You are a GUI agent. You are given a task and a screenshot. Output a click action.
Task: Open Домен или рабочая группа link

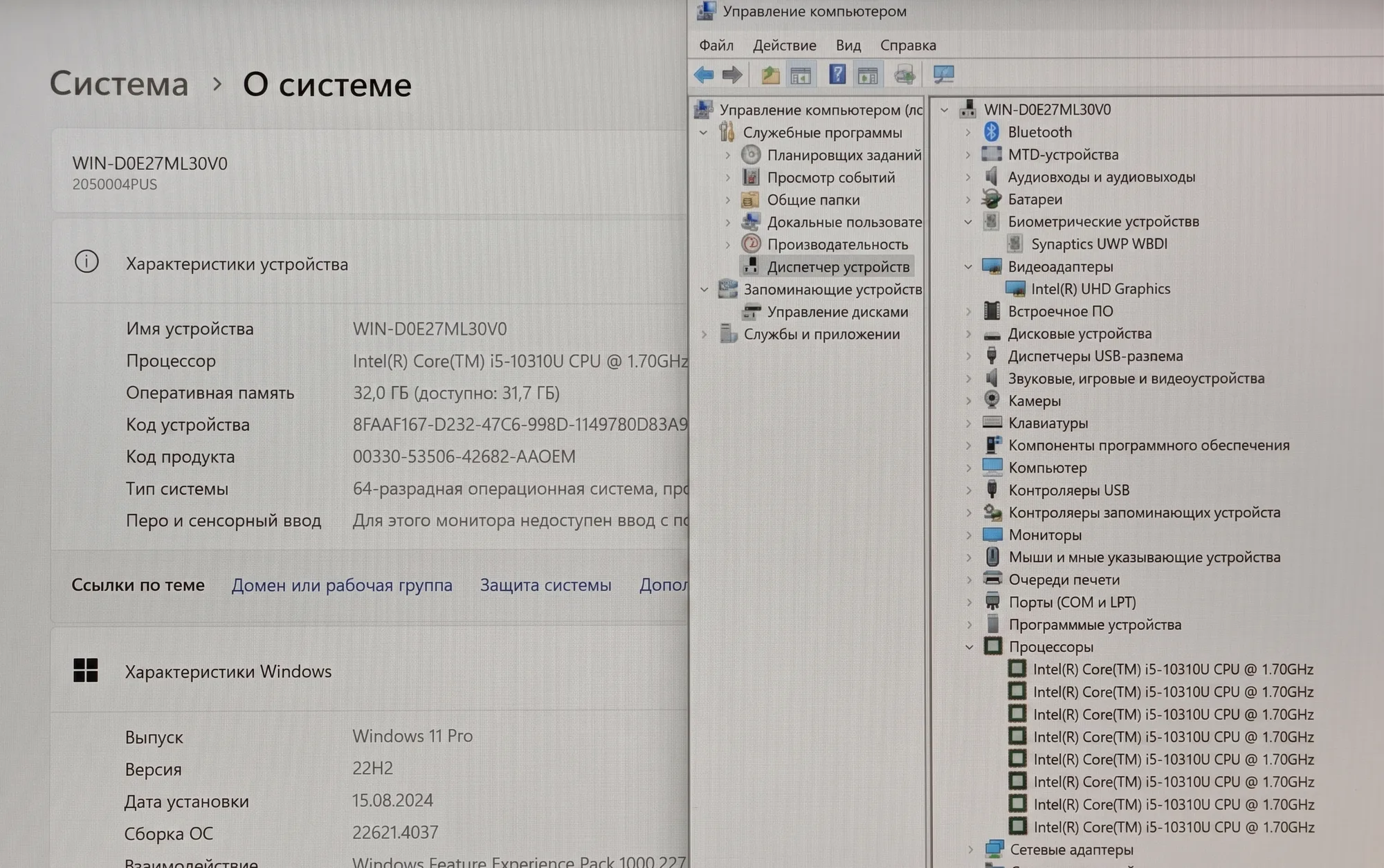tap(342, 585)
